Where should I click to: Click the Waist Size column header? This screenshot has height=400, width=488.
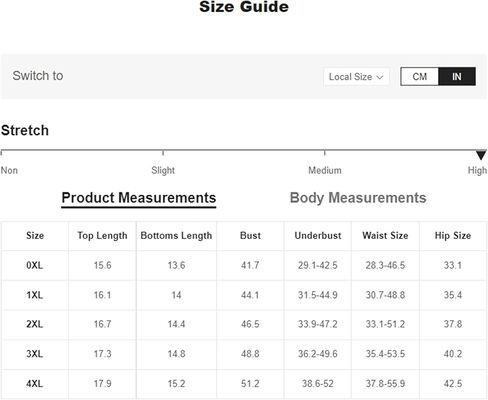coord(385,236)
